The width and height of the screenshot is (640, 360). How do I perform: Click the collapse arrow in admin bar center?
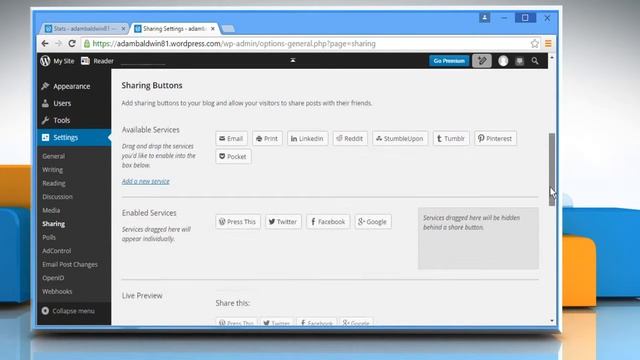[x=293, y=60]
